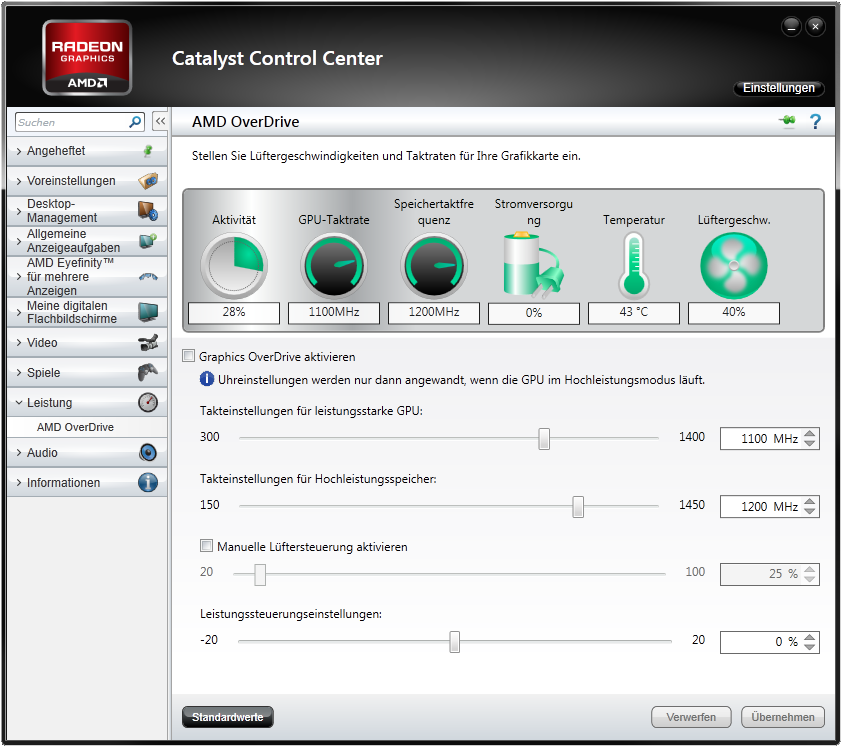Click the Standardwerte button

click(x=228, y=717)
